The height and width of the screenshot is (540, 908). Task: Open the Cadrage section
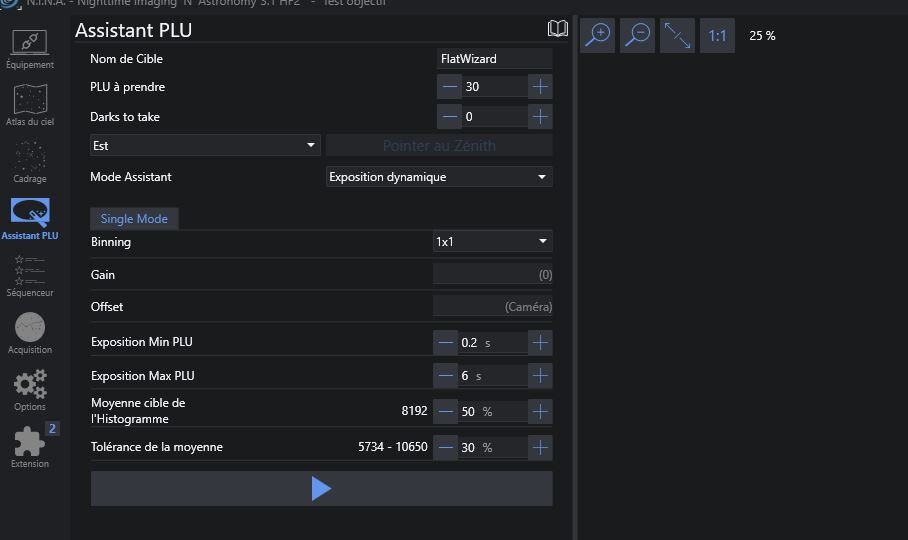coord(30,162)
